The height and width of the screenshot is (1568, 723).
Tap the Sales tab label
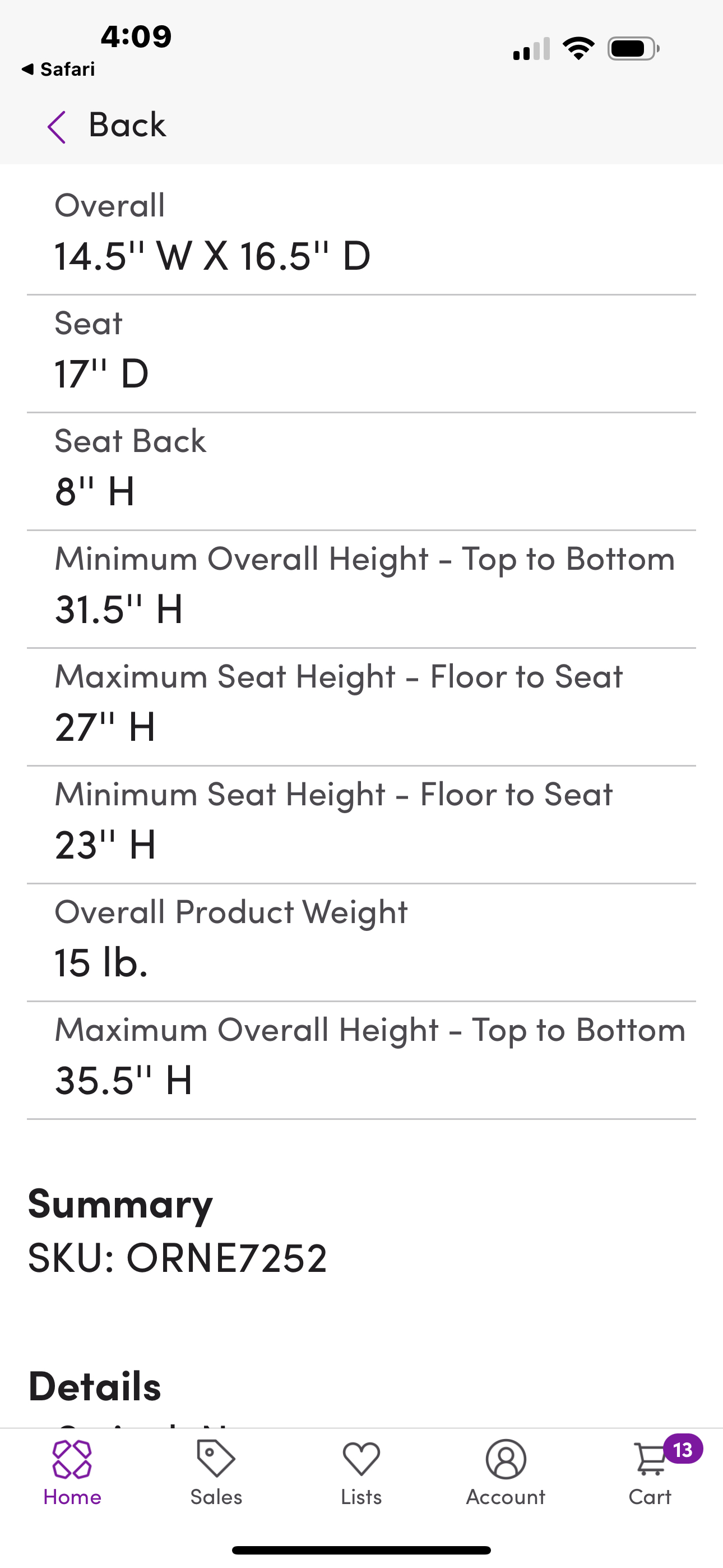pos(216,1497)
